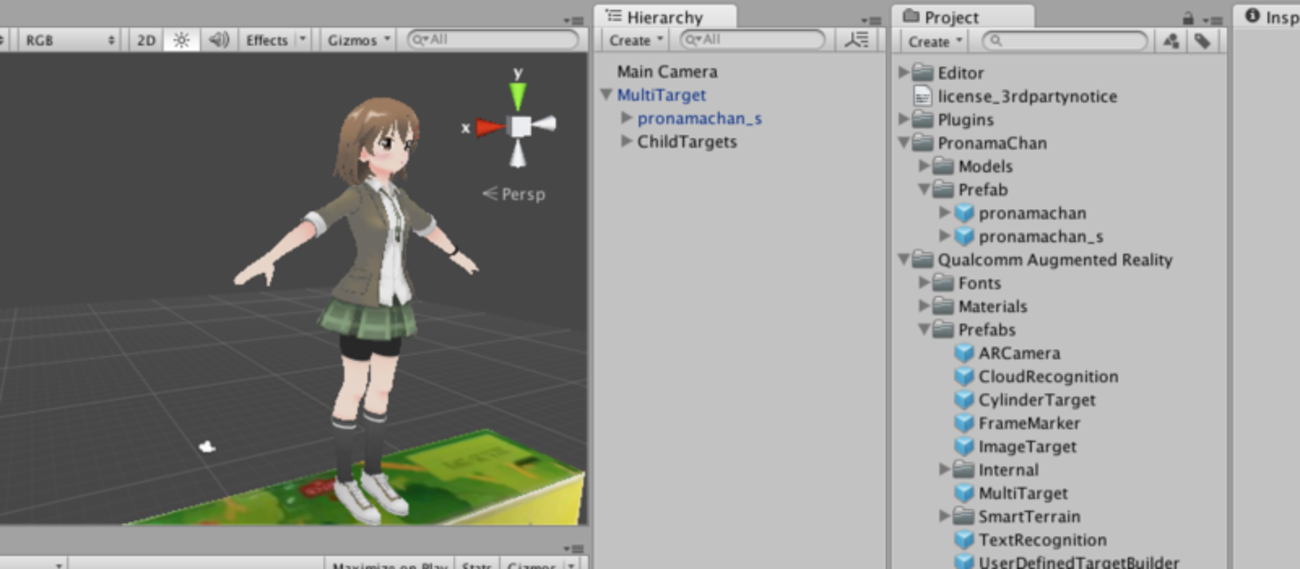
Task: Click the red X axis cone on gizmo
Action: [x=490, y=127]
